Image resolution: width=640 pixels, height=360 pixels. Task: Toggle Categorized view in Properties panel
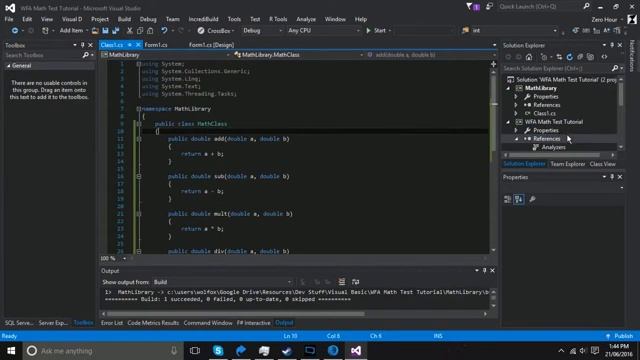pyautogui.click(x=507, y=199)
